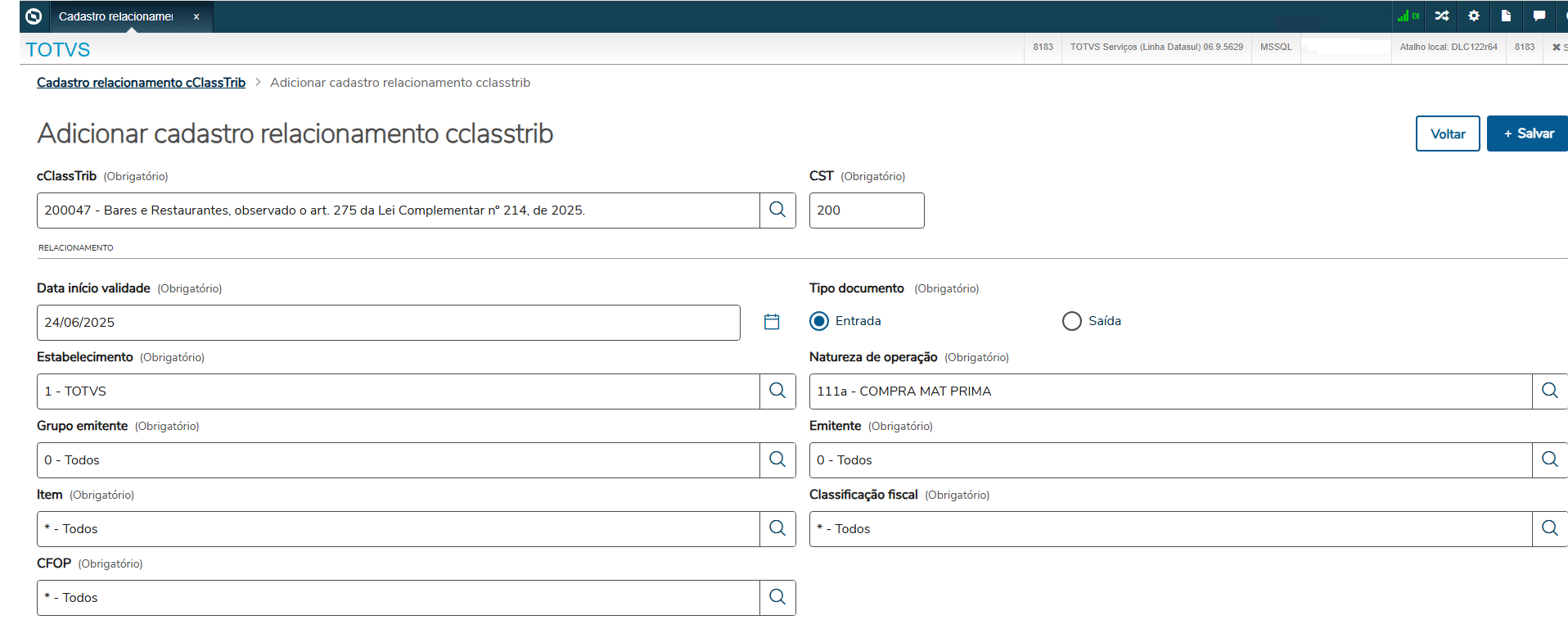Open the calendar picker for Data início validade
Screen dimensions: 1568x629
(x=772, y=322)
